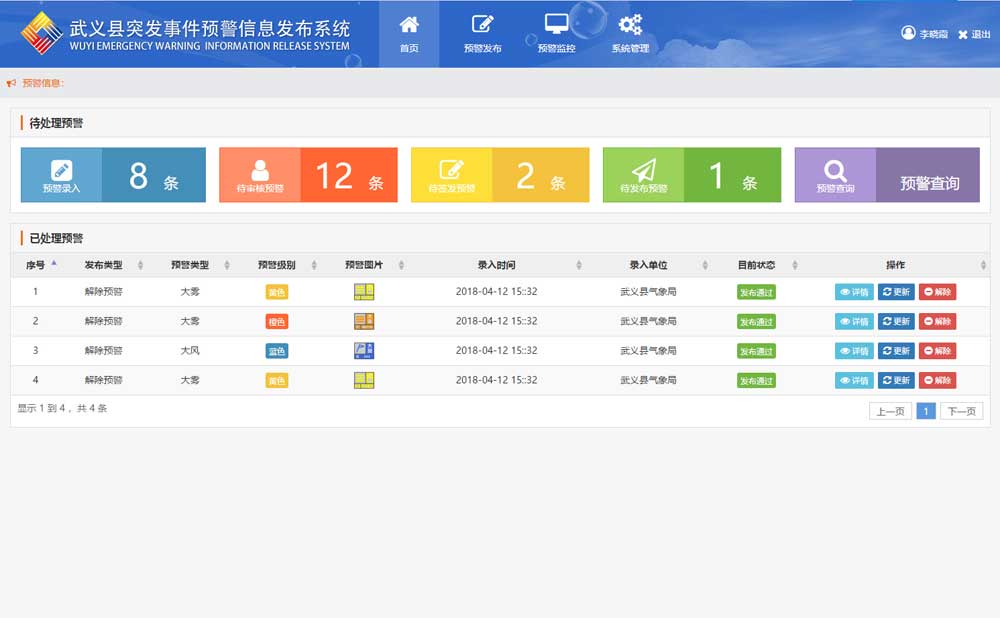Click 解除 button in row 3

[x=937, y=351]
